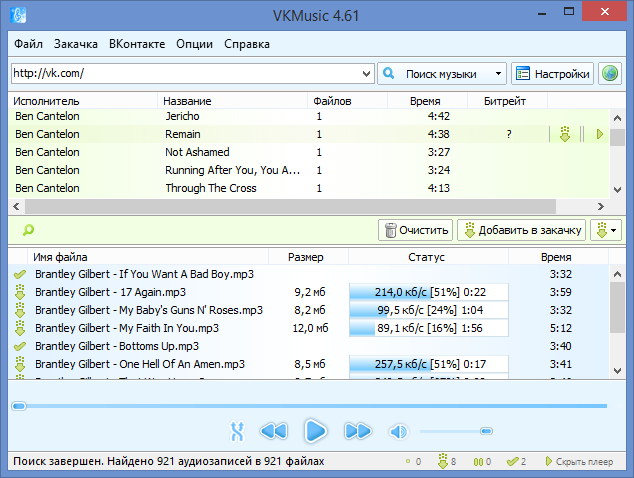Image resolution: width=634 pixels, height=478 pixels.
Task: Hide the player via Скрыть плеер
Action: click(x=579, y=461)
